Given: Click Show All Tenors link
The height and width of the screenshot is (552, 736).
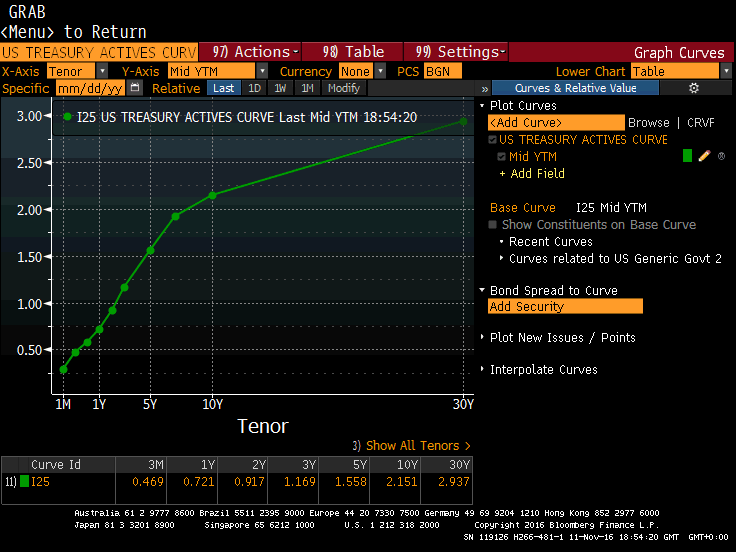Looking at the screenshot, I should [411, 446].
